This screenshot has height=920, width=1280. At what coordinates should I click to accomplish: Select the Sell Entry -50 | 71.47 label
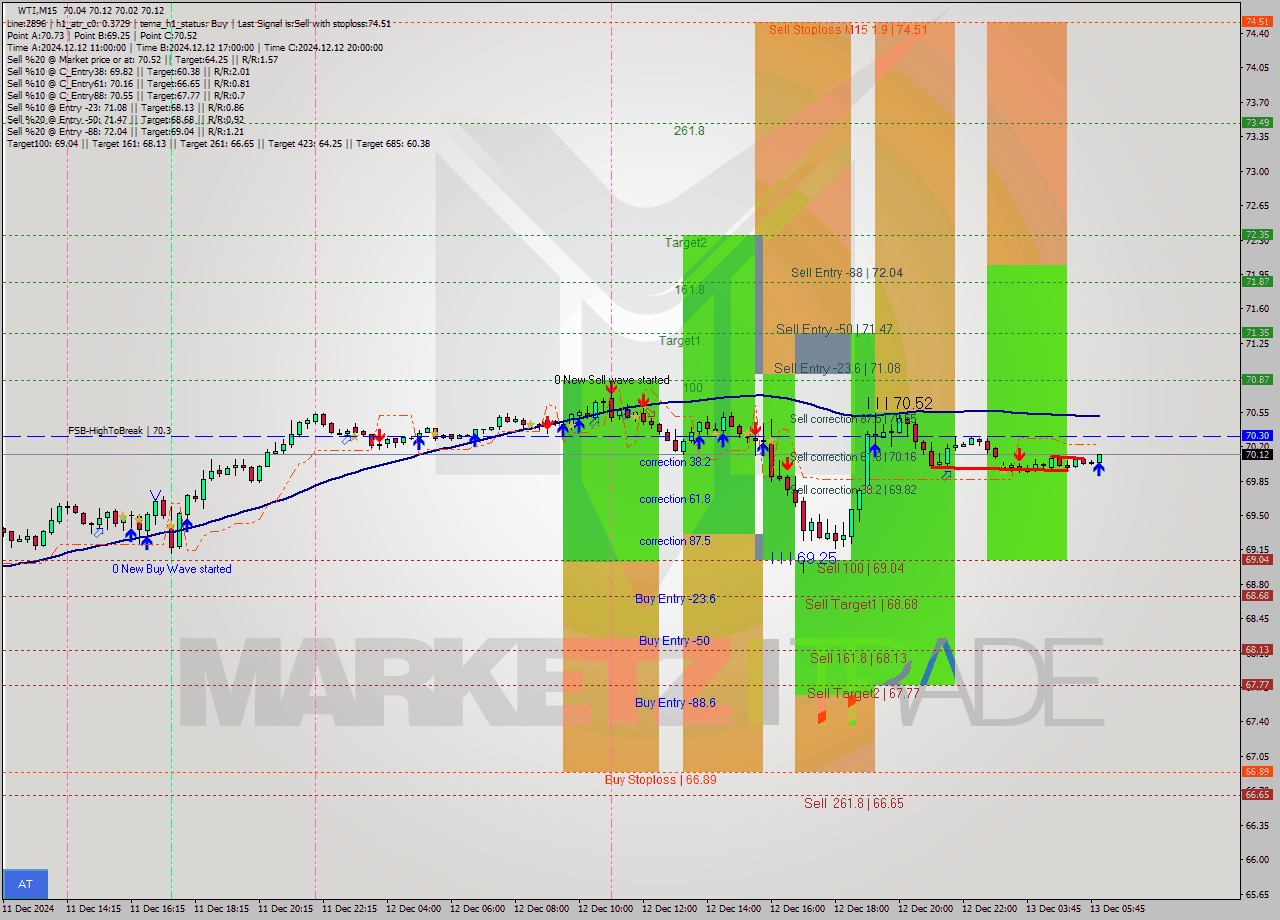click(x=835, y=329)
